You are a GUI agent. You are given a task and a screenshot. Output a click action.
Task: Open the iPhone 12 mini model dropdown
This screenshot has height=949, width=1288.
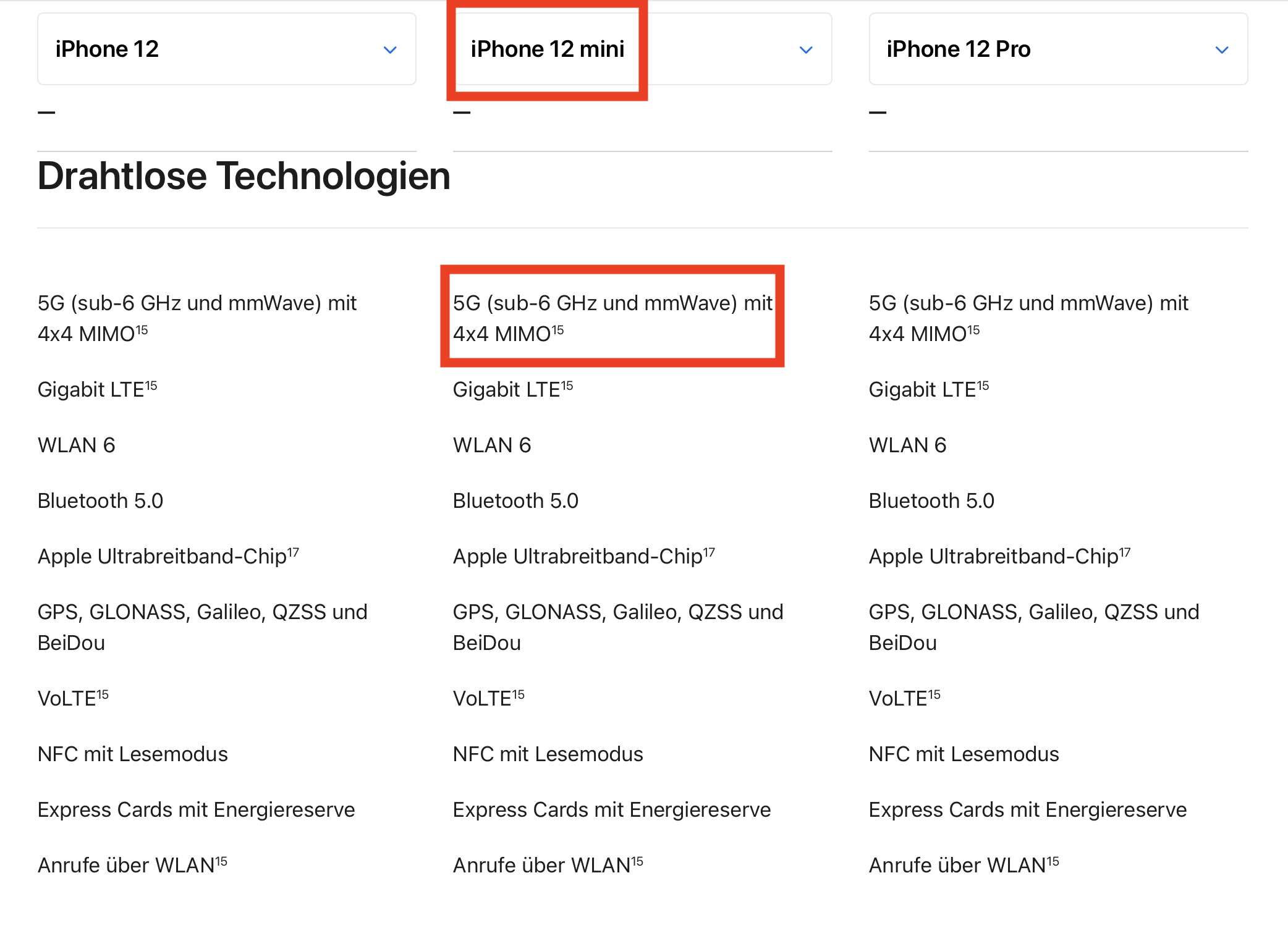[x=642, y=49]
